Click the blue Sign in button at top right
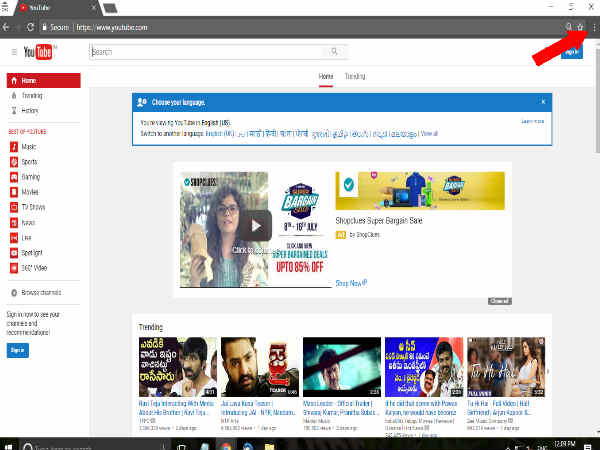 point(572,51)
